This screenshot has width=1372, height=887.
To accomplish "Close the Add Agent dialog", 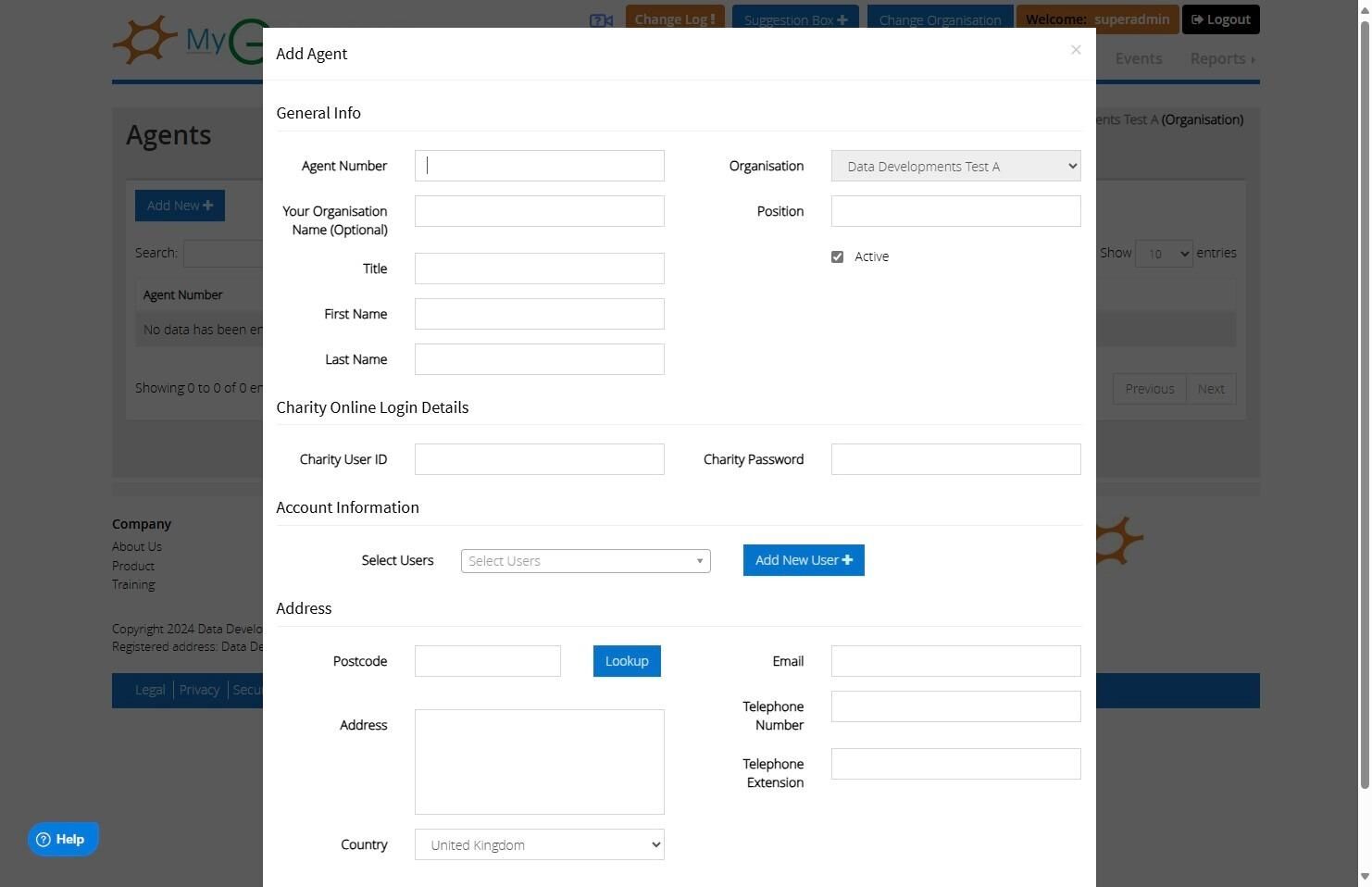I will (1075, 50).
